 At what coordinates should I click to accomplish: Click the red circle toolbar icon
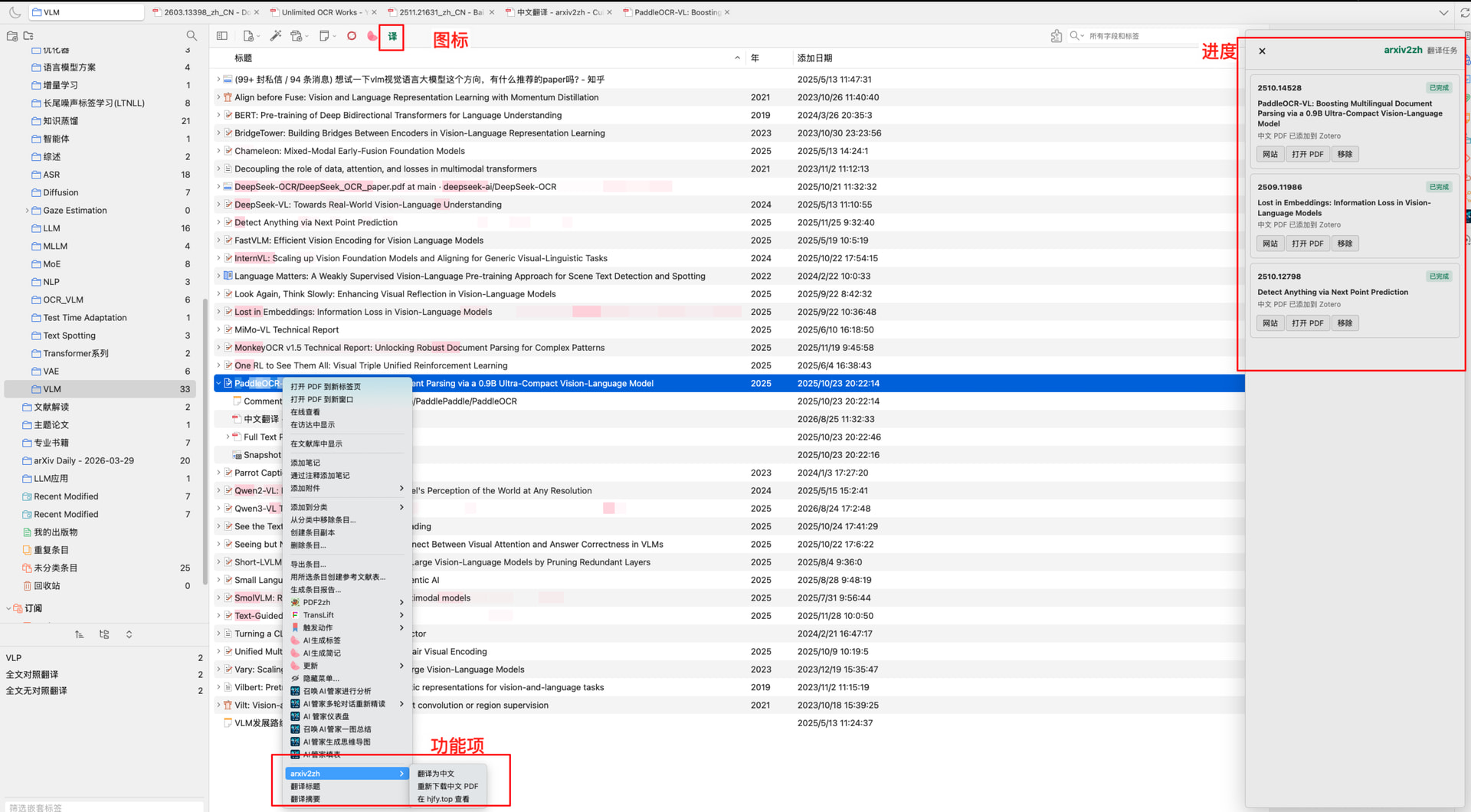tap(352, 36)
